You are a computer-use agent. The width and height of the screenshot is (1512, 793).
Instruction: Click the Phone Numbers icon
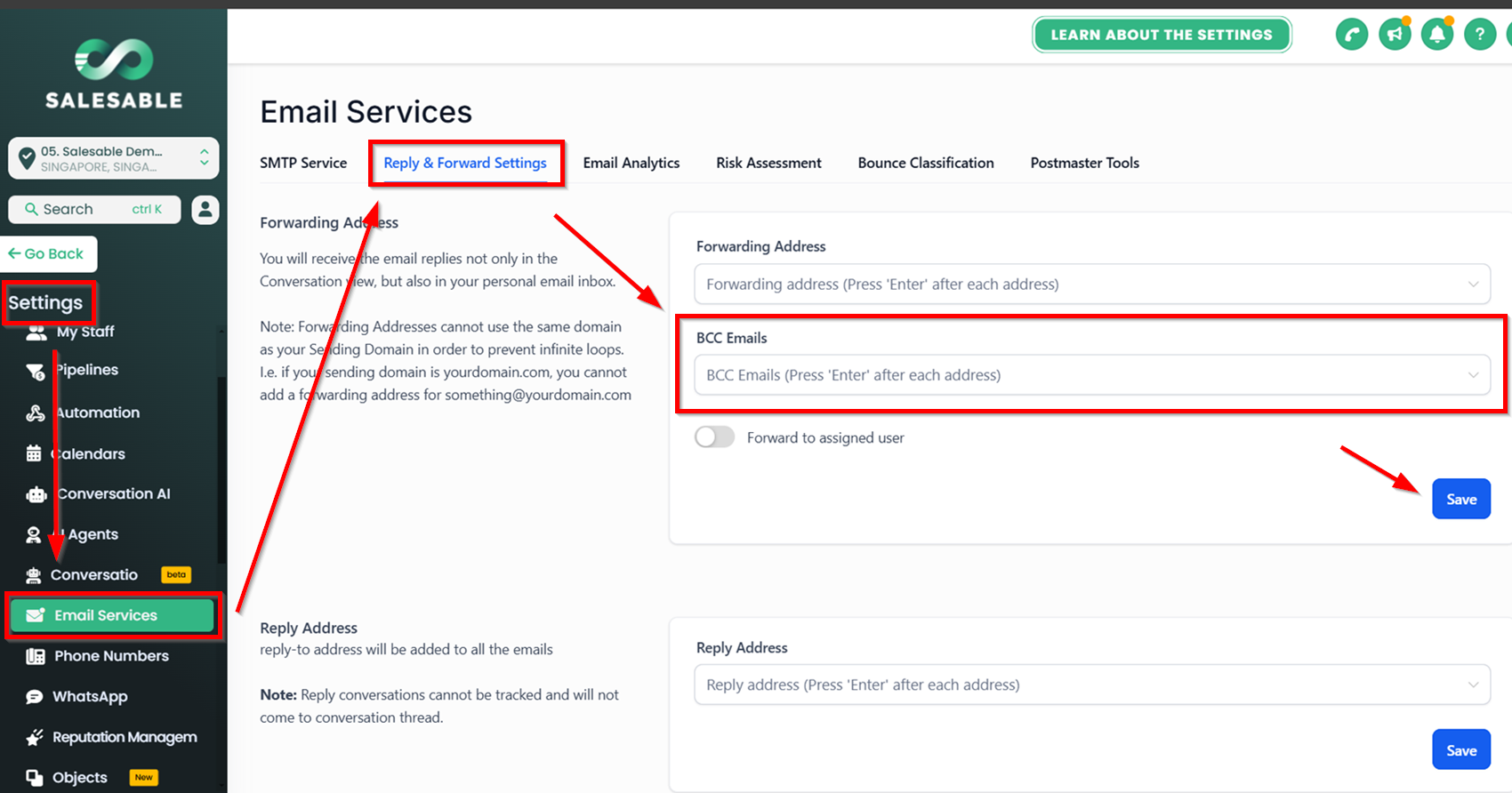tap(36, 656)
